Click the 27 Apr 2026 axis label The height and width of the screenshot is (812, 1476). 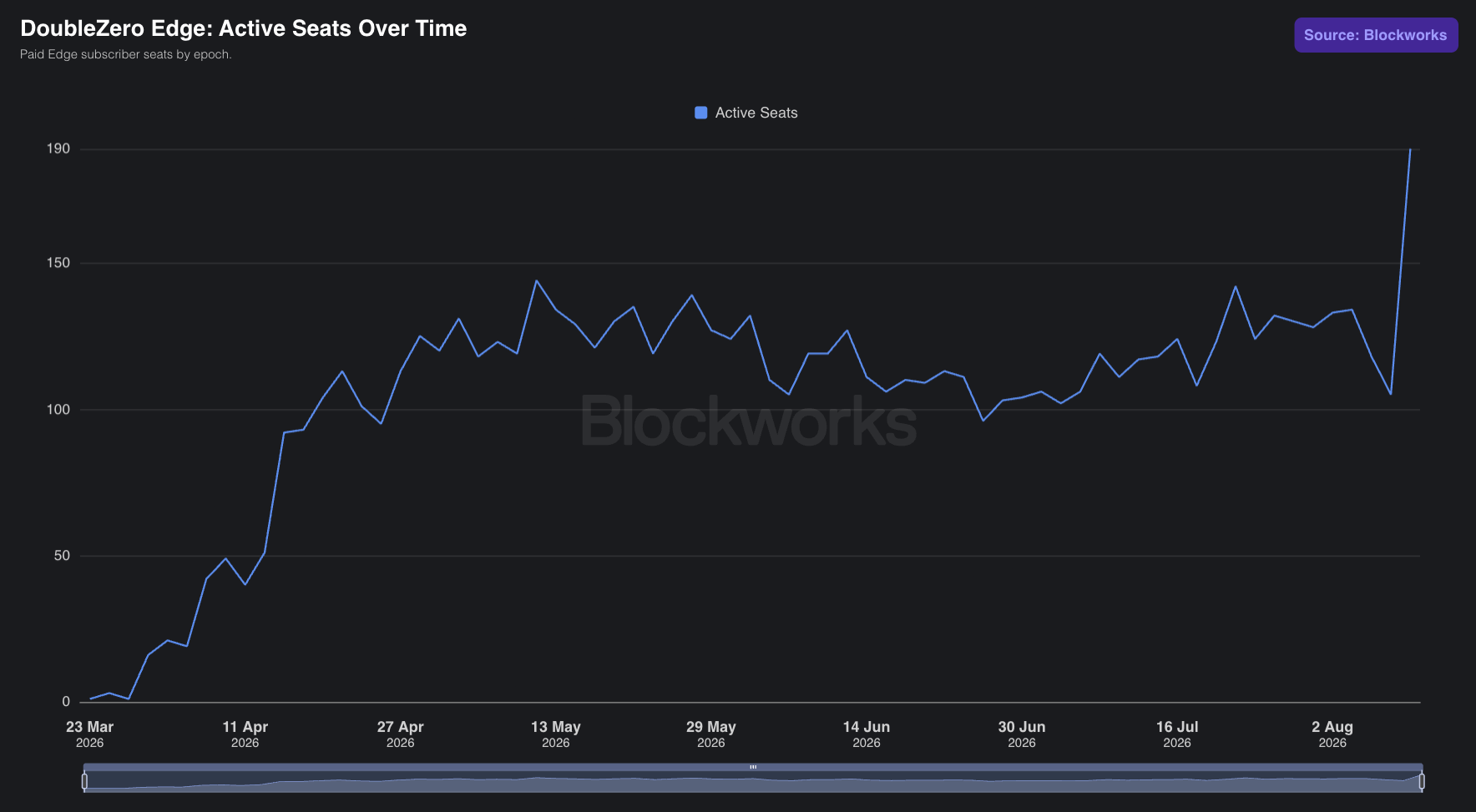tap(400, 734)
